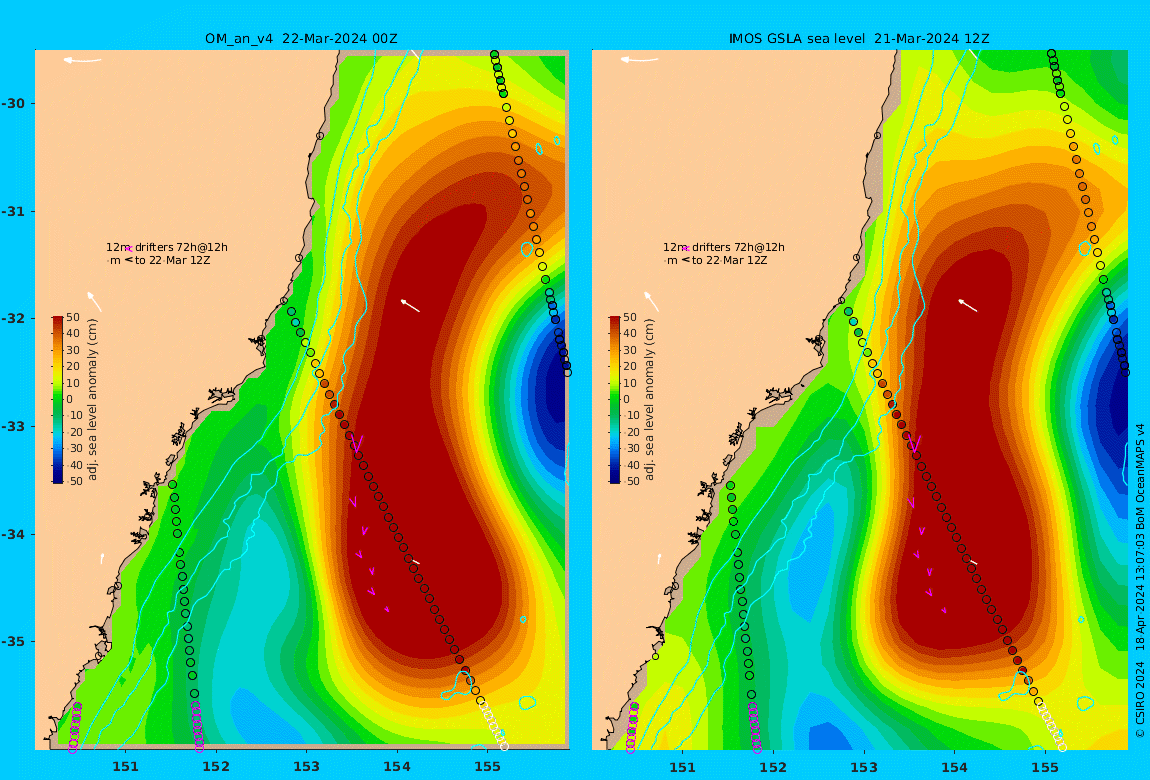The width and height of the screenshot is (1150, 780).
Task: Click the OM_an_v4 22-Mar-2024 00Z title
Action: coord(301,39)
